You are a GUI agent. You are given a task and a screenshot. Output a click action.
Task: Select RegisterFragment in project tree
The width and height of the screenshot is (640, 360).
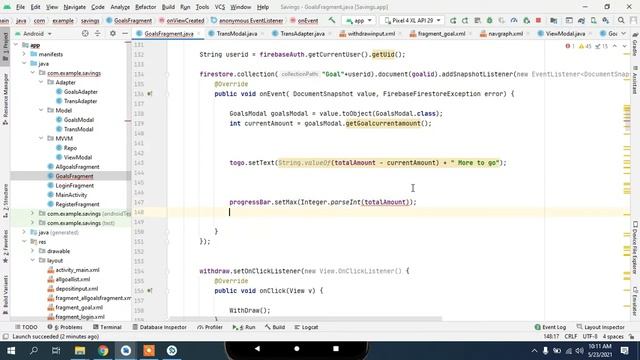(78, 204)
